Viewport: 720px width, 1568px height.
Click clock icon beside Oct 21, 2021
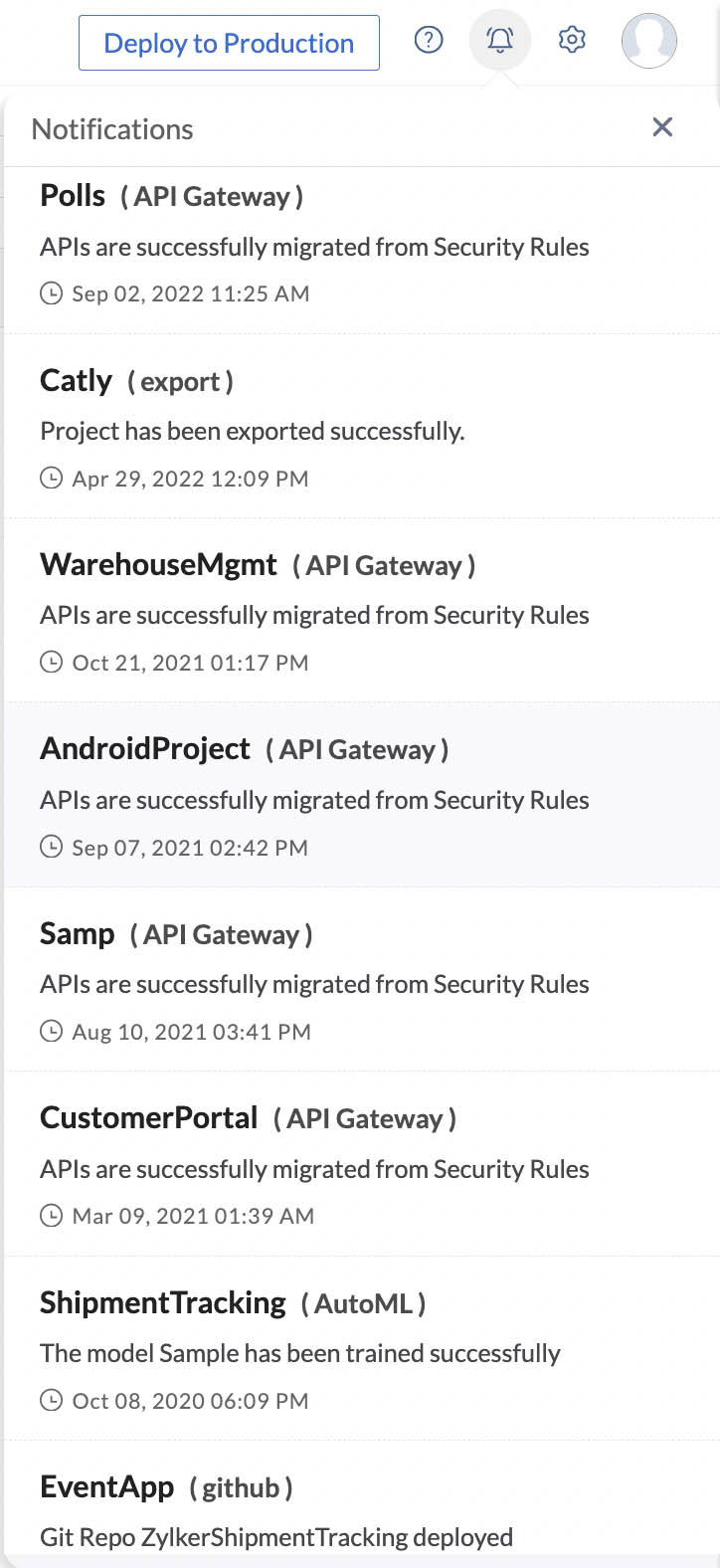[51, 663]
